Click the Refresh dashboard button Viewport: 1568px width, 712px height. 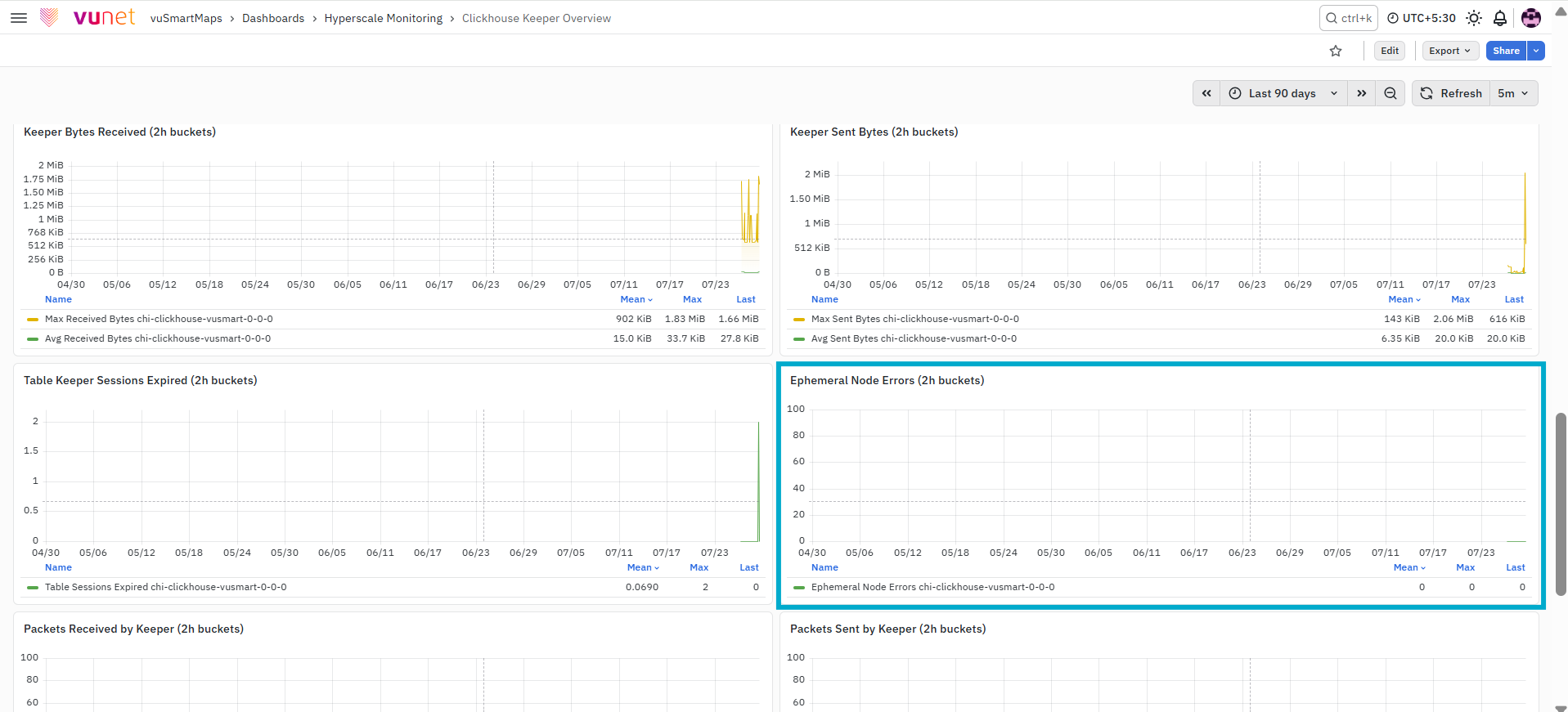coord(1451,93)
